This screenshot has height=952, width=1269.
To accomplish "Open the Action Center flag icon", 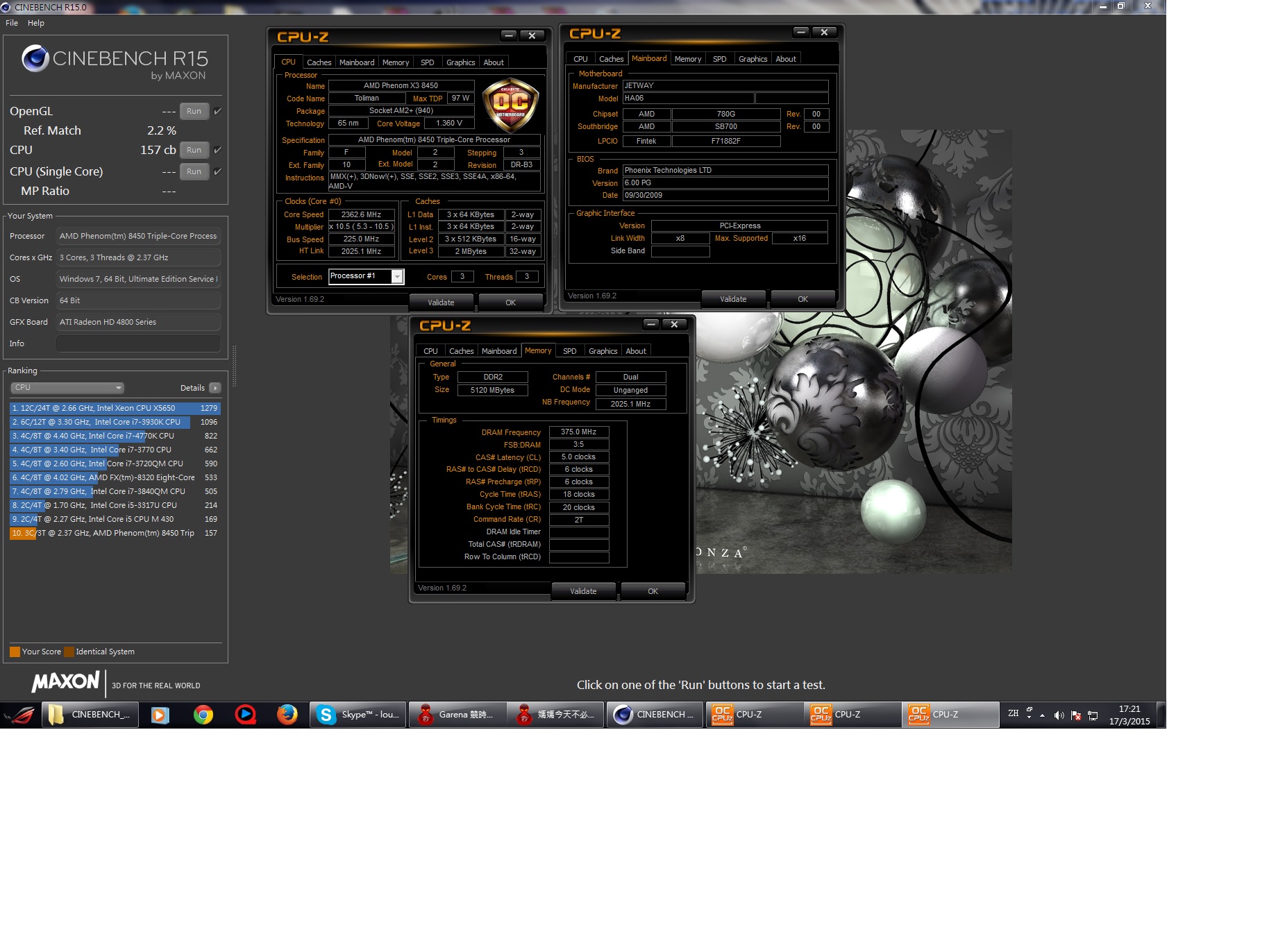I will 1076,715.
